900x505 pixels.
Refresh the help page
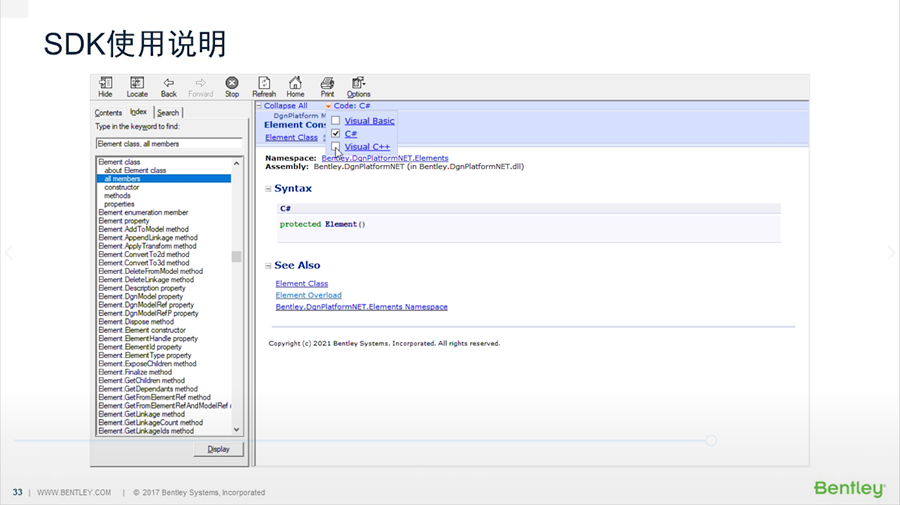(264, 83)
